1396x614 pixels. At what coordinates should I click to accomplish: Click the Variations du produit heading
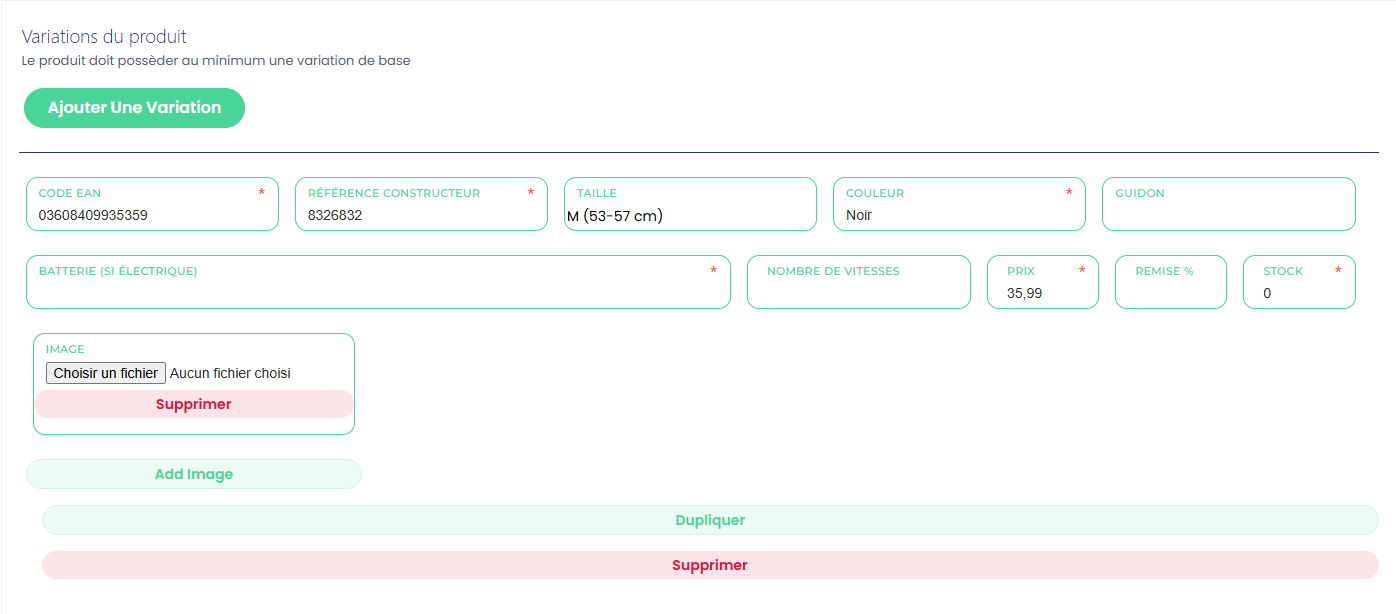pos(104,37)
